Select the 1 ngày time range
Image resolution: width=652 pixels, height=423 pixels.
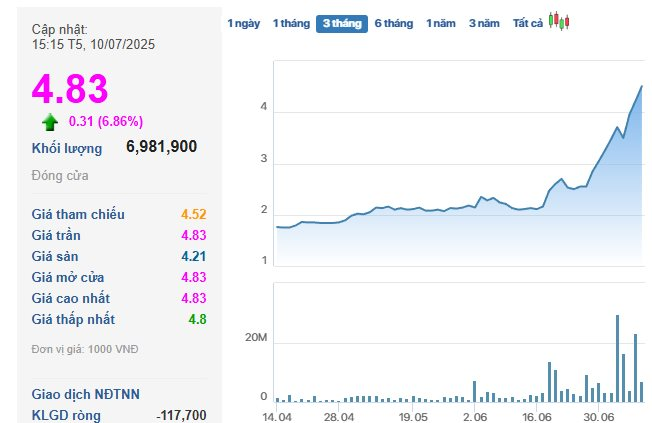[x=243, y=23]
